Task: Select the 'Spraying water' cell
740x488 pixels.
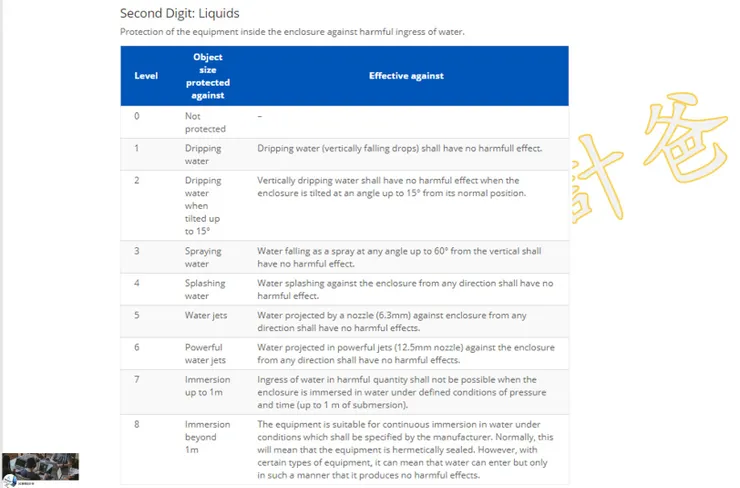Action: pos(204,258)
